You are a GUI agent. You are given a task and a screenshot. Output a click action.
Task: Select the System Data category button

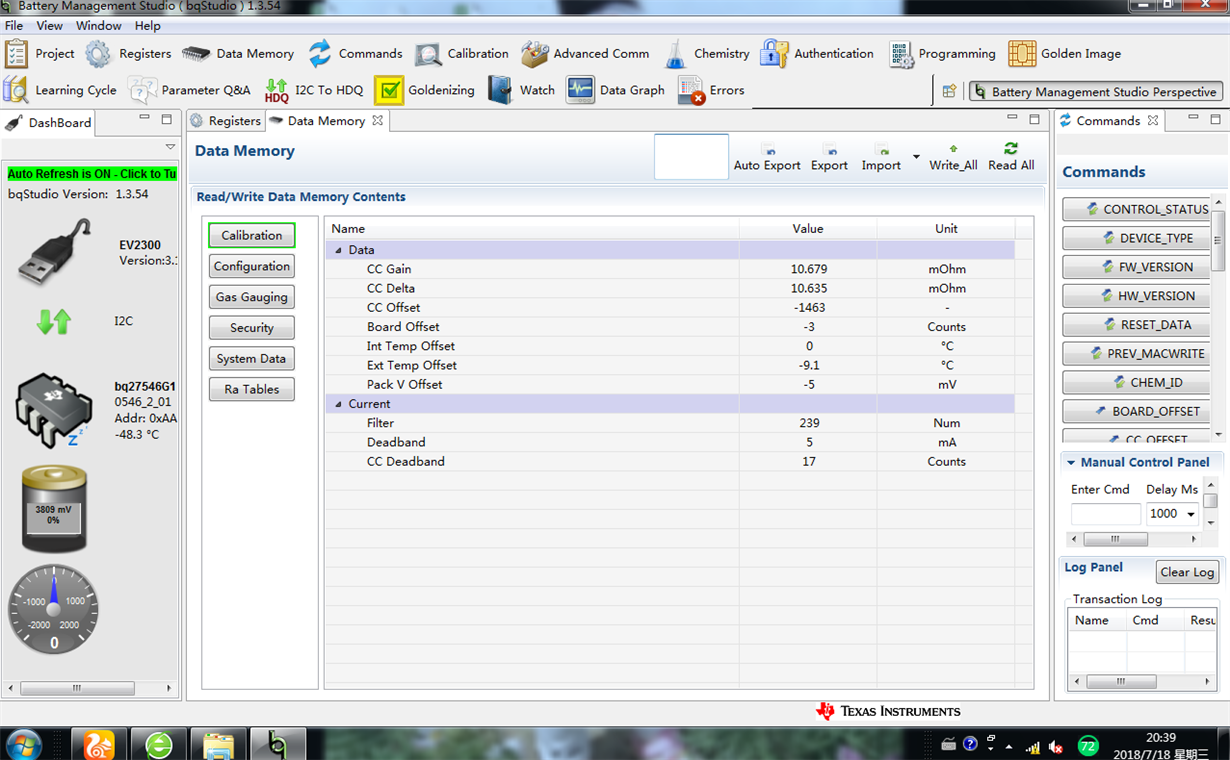(x=252, y=359)
